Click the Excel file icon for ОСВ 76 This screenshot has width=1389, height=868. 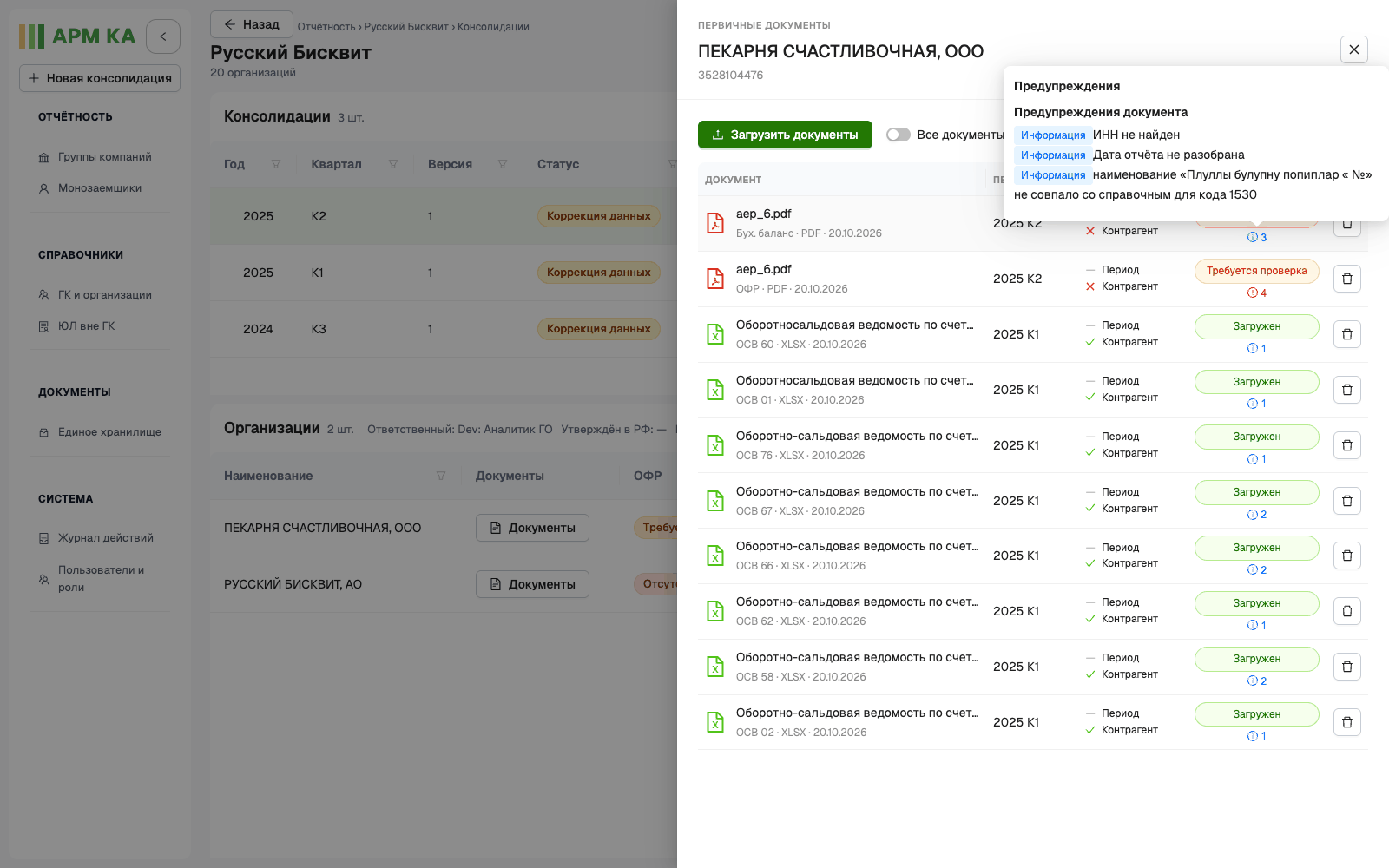click(715, 445)
